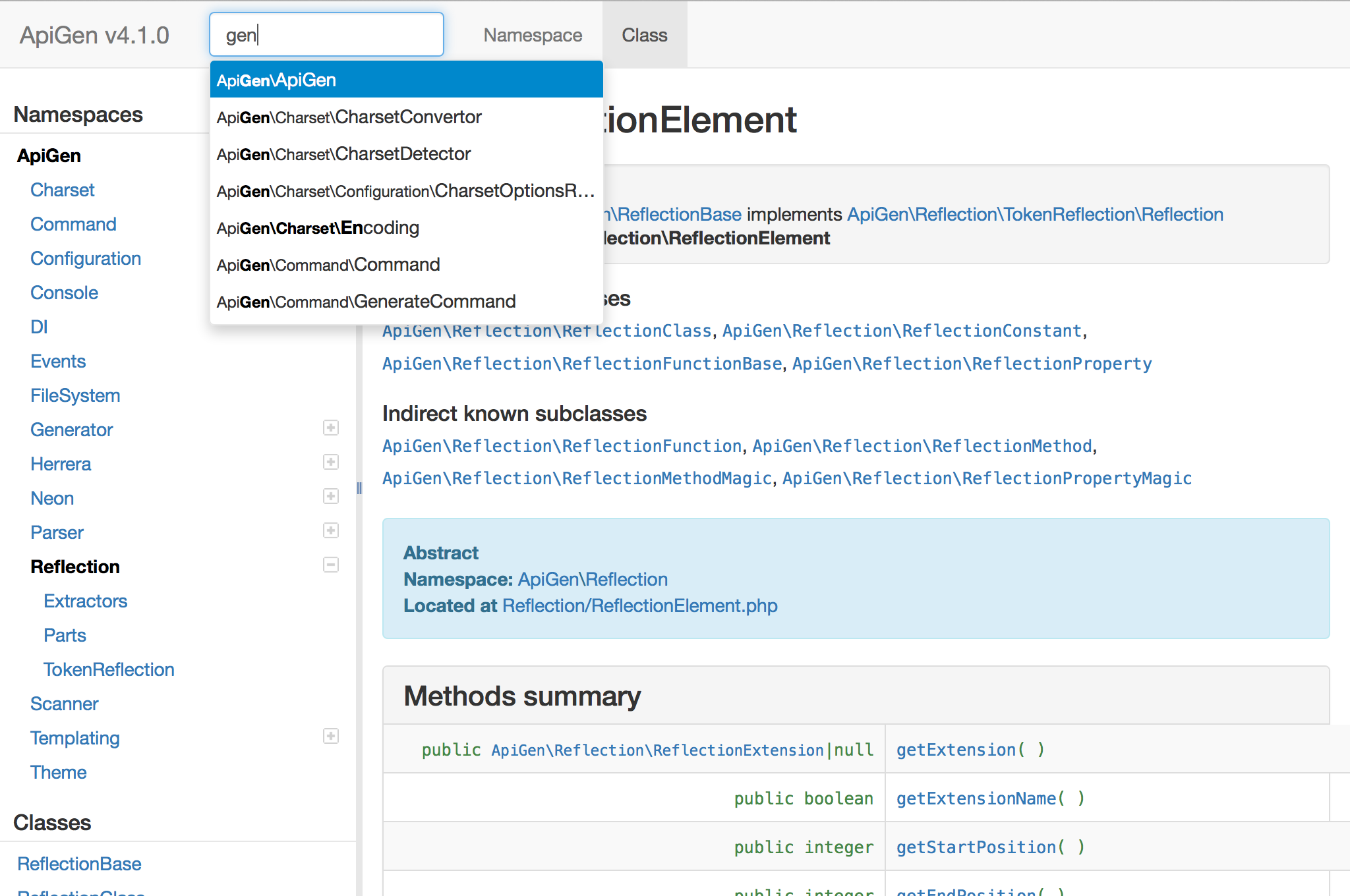Click the search input field

[x=326, y=34]
